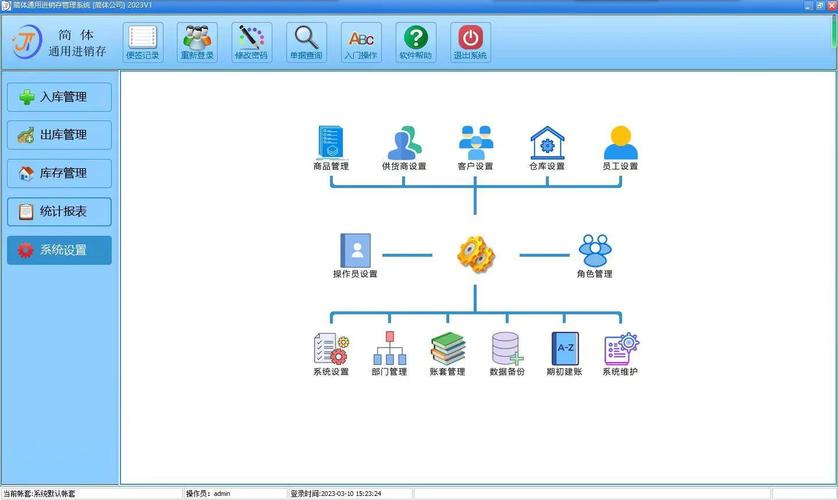838x500 pixels.
Task: Open 商品管理 product management icon
Action: click(331, 148)
